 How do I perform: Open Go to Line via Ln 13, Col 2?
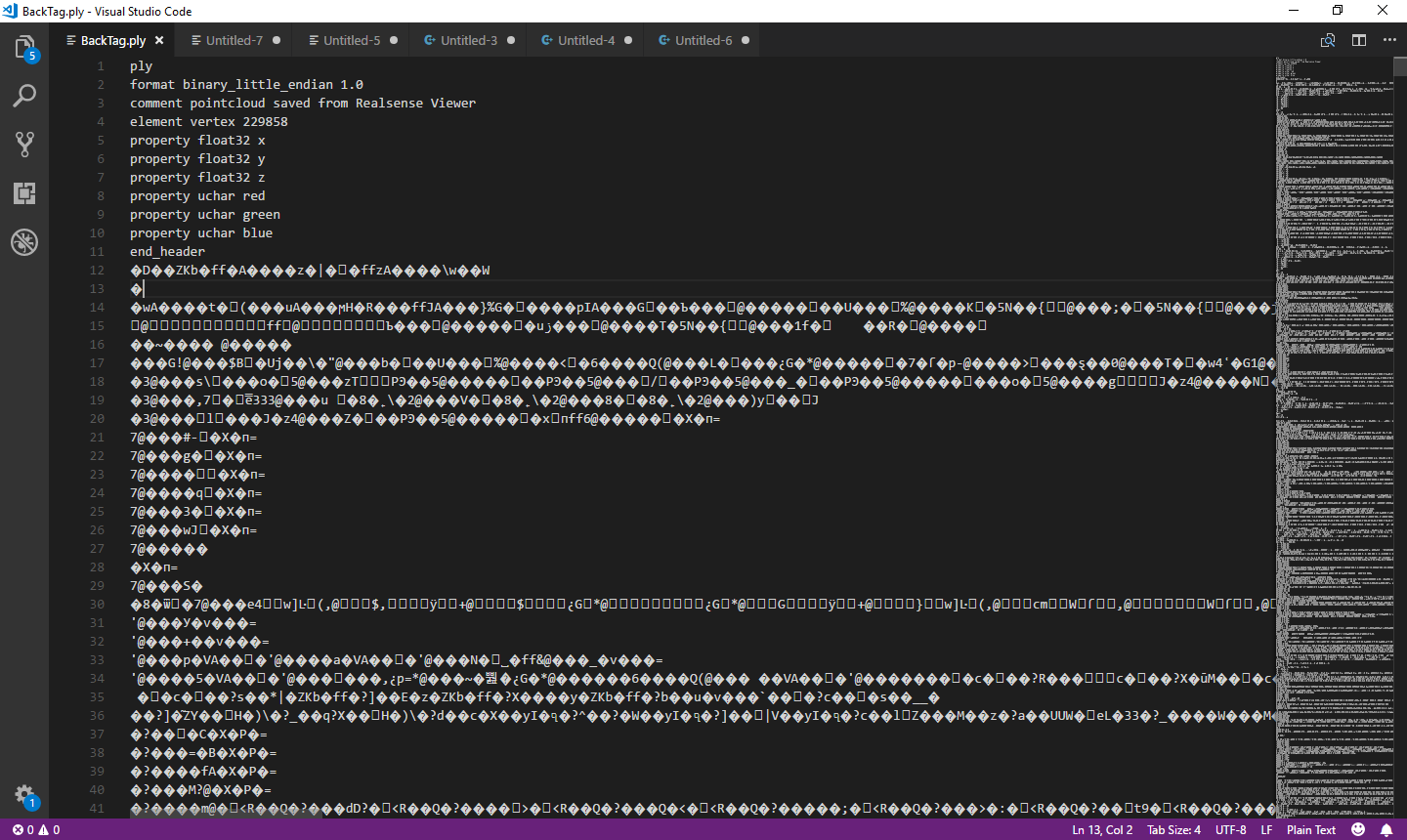coord(1102,828)
